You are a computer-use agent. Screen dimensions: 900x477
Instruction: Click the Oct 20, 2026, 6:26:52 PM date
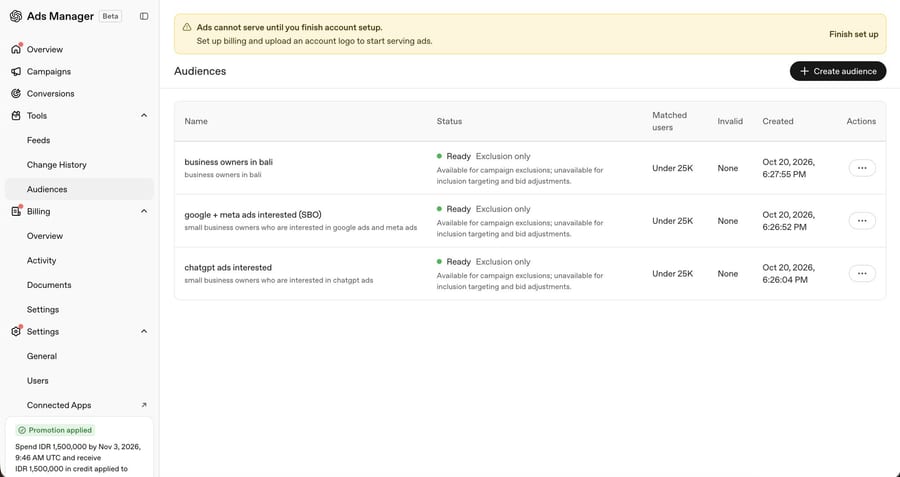coord(788,221)
